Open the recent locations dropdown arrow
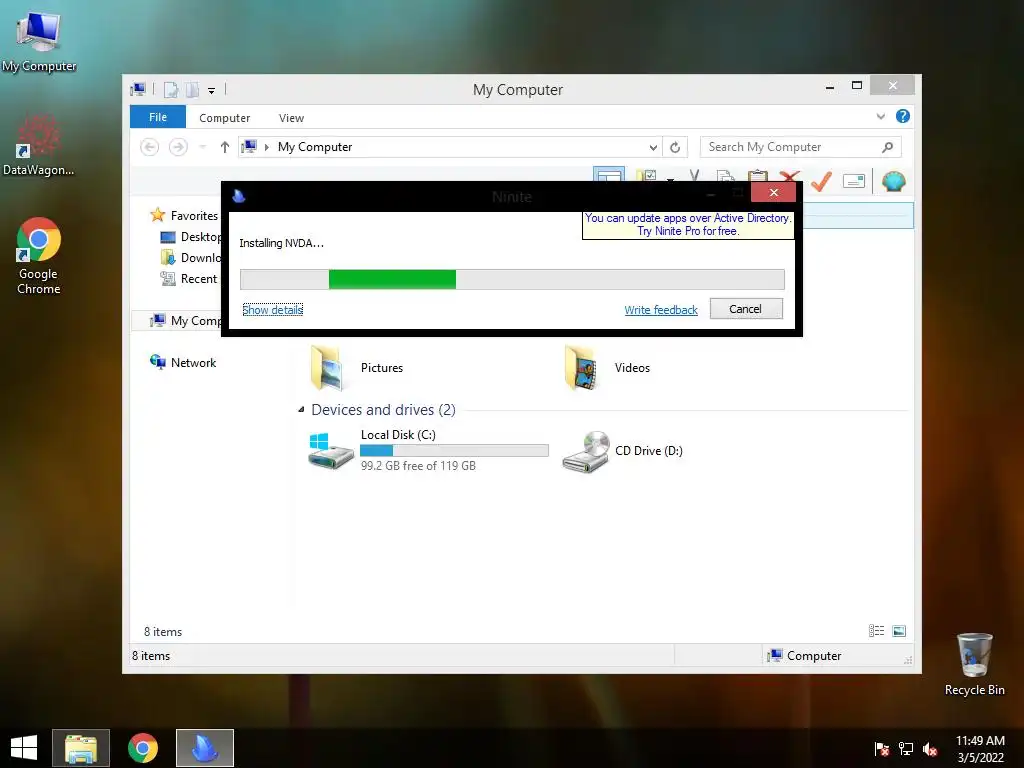Image resolution: width=1024 pixels, height=768 pixels. click(x=202, y=147)
